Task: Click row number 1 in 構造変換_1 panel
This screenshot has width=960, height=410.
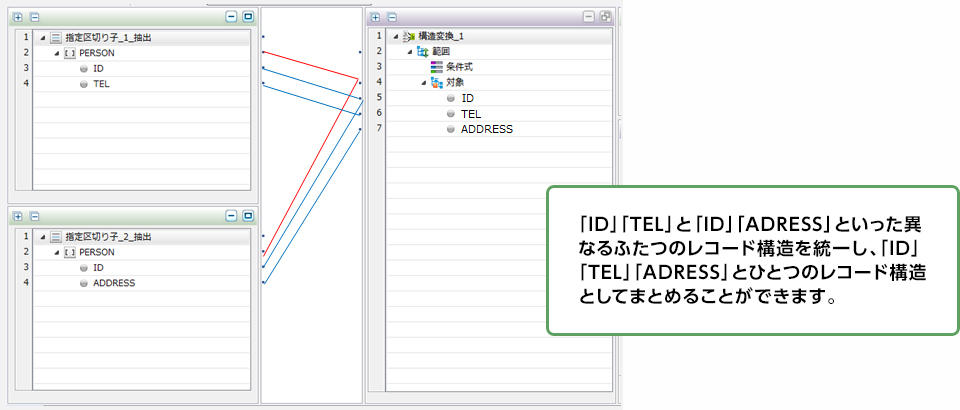Action: click(379, 36)
